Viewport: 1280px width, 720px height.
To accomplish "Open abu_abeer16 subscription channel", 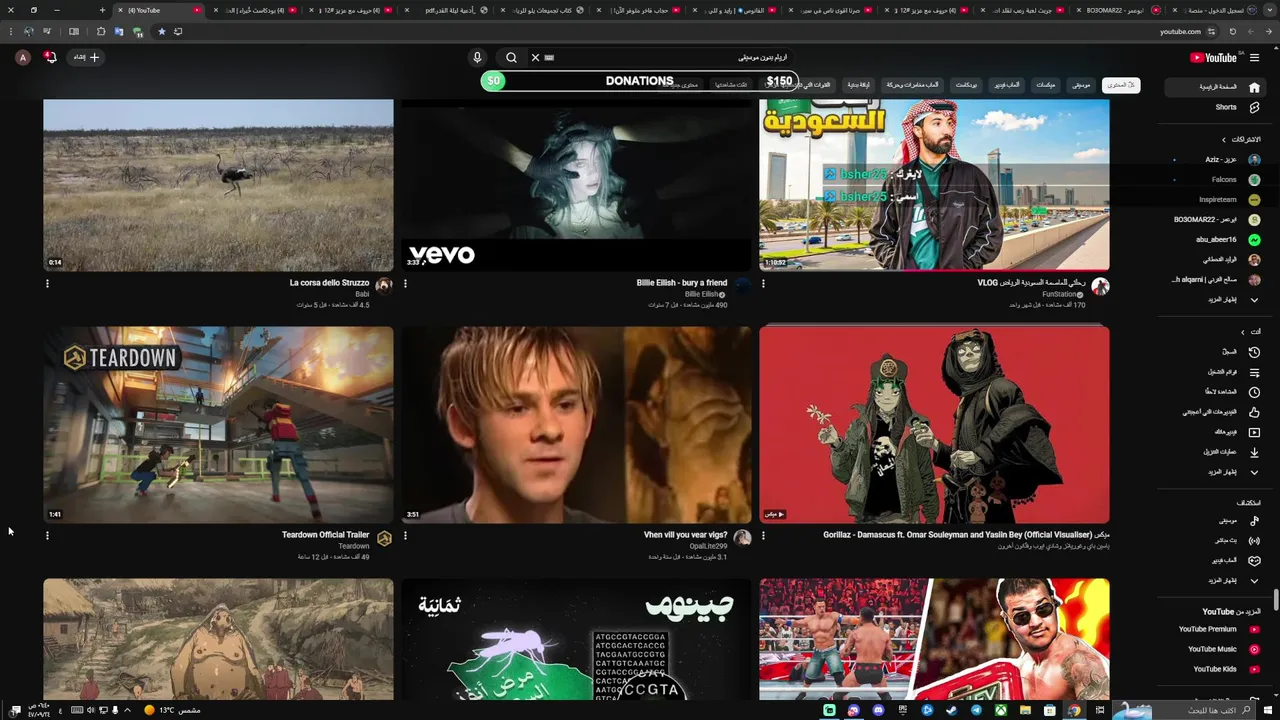I will coord(1217,240).
